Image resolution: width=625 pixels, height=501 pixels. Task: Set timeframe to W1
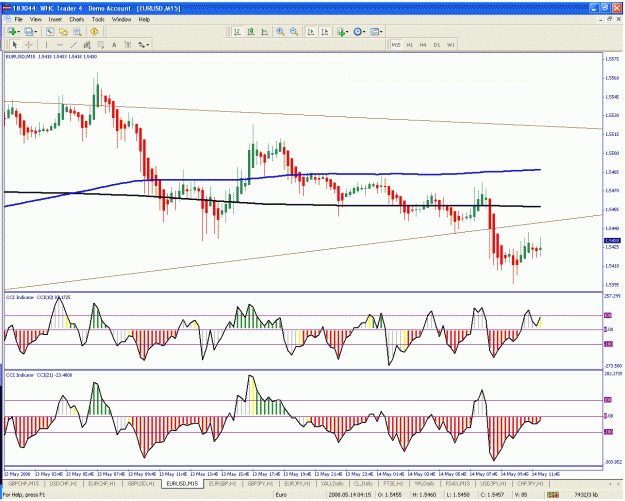click(x=450, y=45)
